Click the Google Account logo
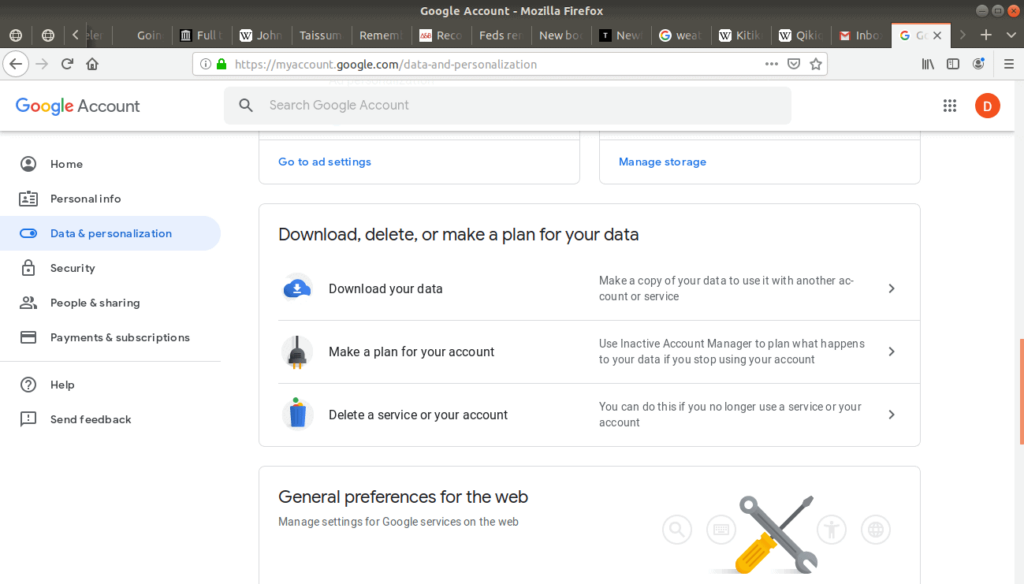The height and width of the screenshot is (584, 1024). 77,106
